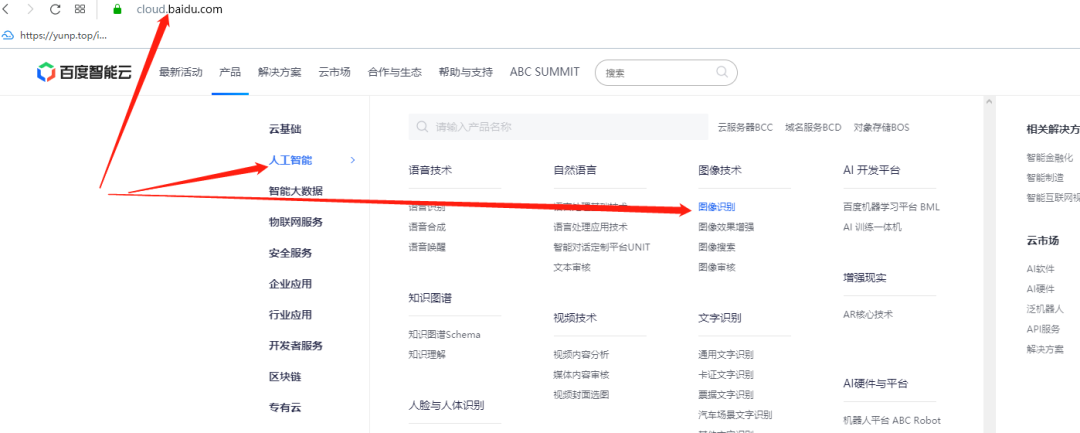The image size is (1080, 433).
Task: Open 文本审核 link
Action: [x=572, y=267]
